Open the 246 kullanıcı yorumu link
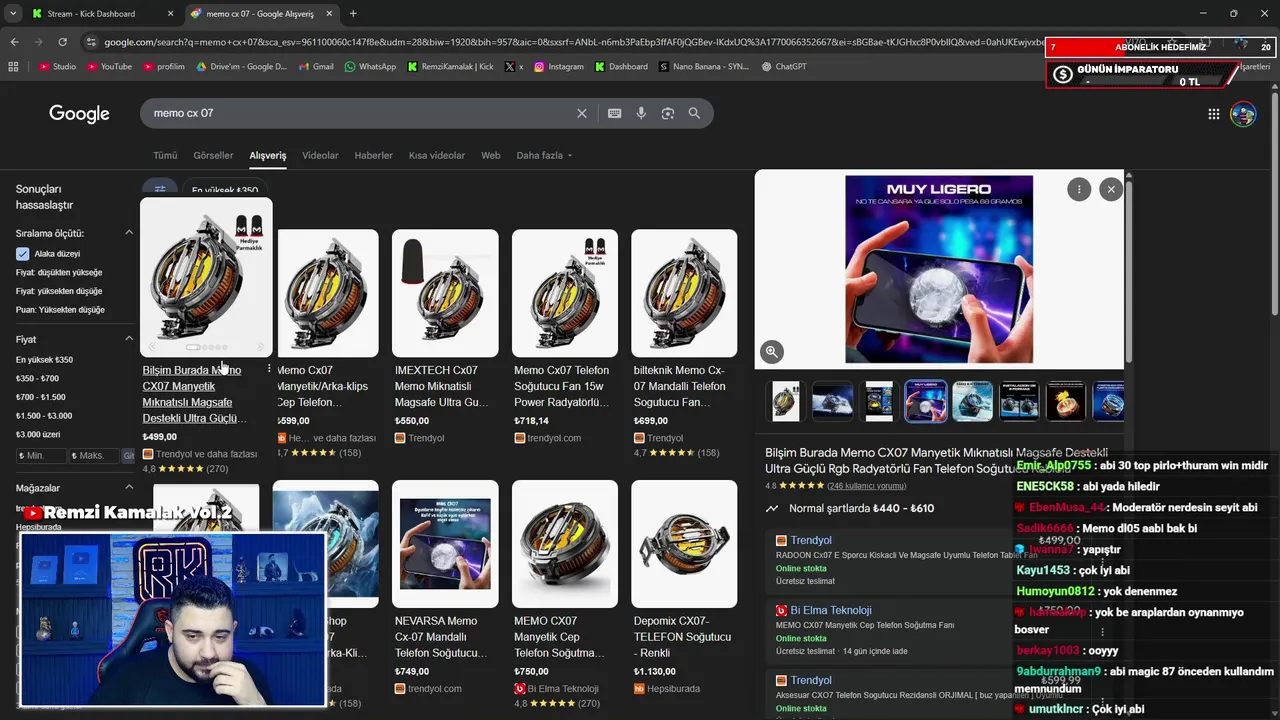The width and height of the screenshot is (1280, 720). coord(867,486)
